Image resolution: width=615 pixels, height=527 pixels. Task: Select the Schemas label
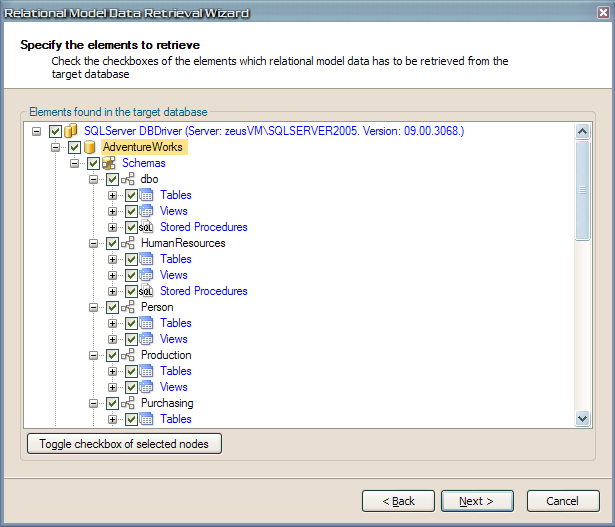(144, 163)
